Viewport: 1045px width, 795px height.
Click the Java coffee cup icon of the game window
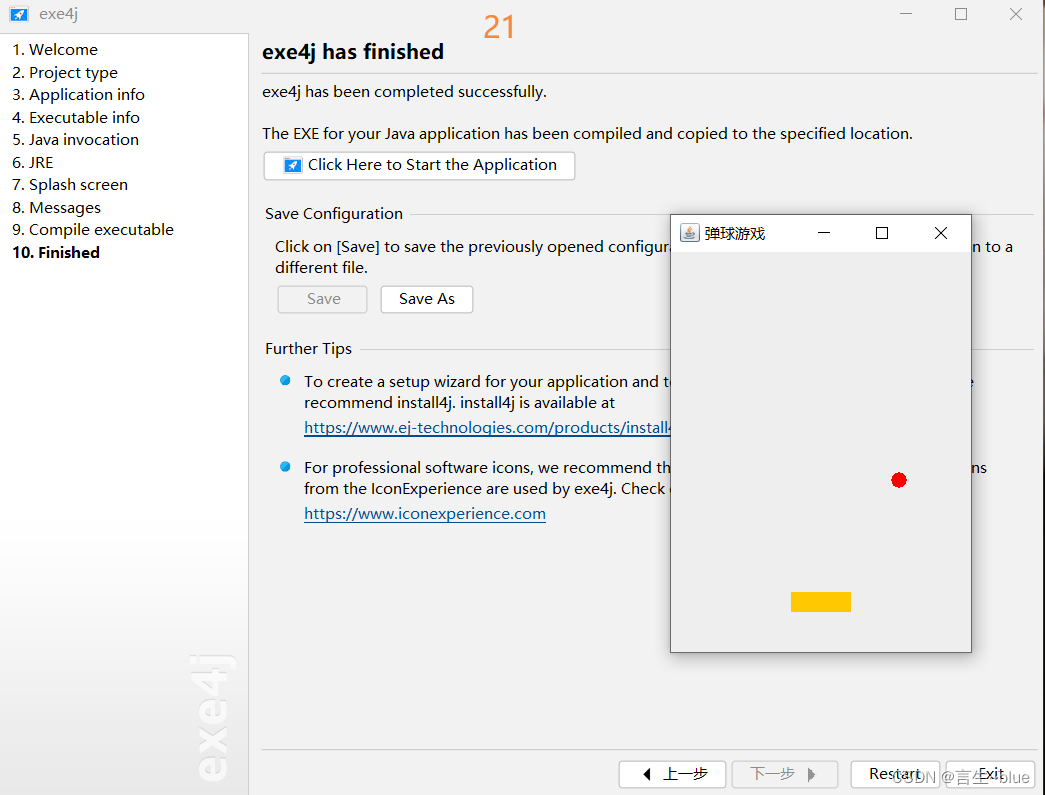click(x=689, y=233)
